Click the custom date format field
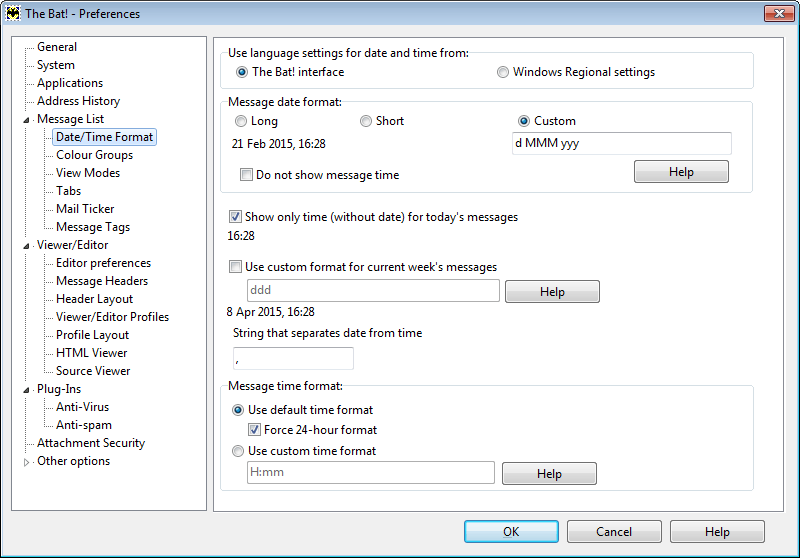The height and width of the screenshot is (558, 800). pos(621,143)
